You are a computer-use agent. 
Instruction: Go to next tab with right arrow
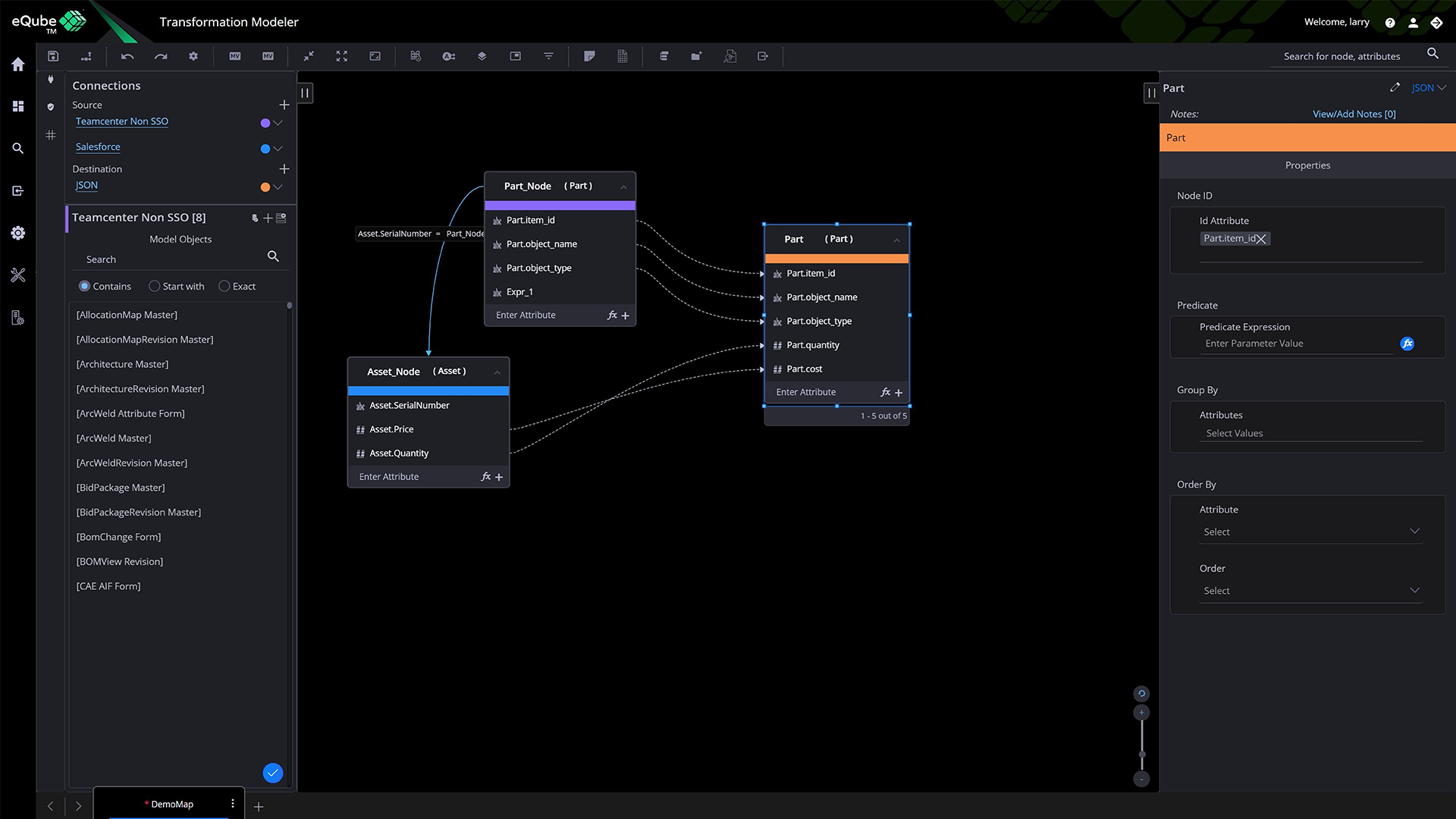[78, 806]
